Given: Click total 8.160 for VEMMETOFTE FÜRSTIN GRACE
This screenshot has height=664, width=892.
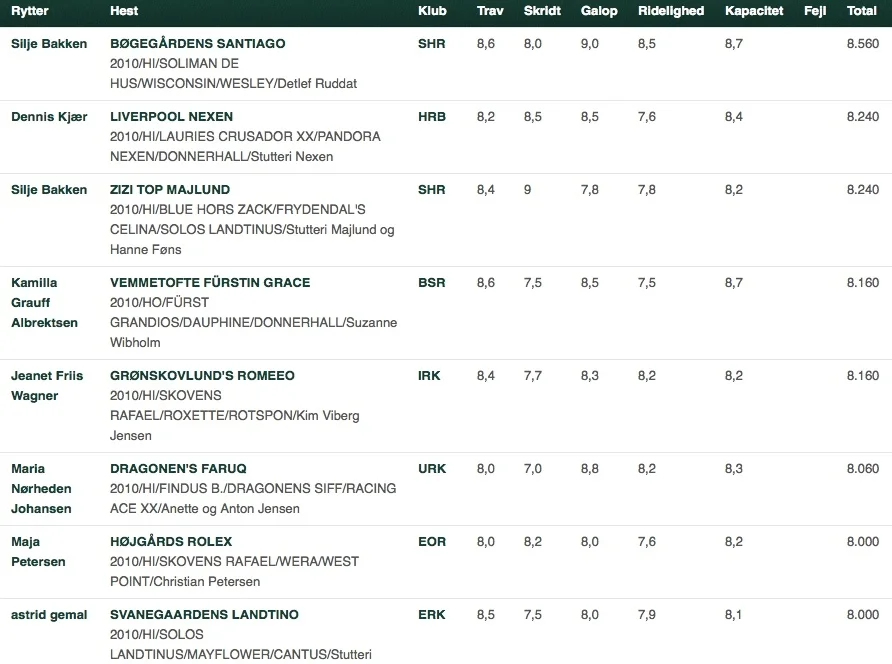Looking at the screenshot, I should (x=863, y=283).
